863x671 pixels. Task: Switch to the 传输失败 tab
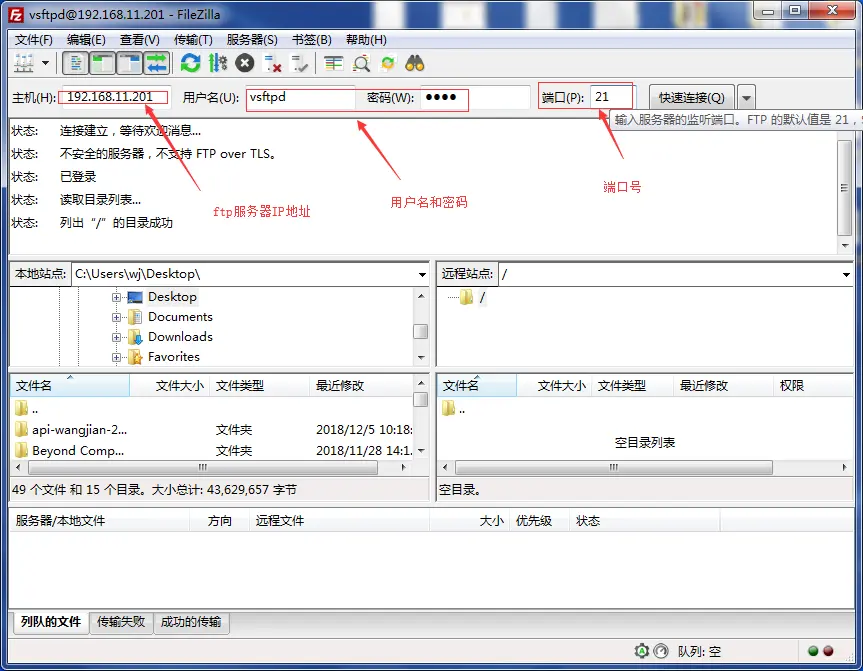[x=121, y=622]
